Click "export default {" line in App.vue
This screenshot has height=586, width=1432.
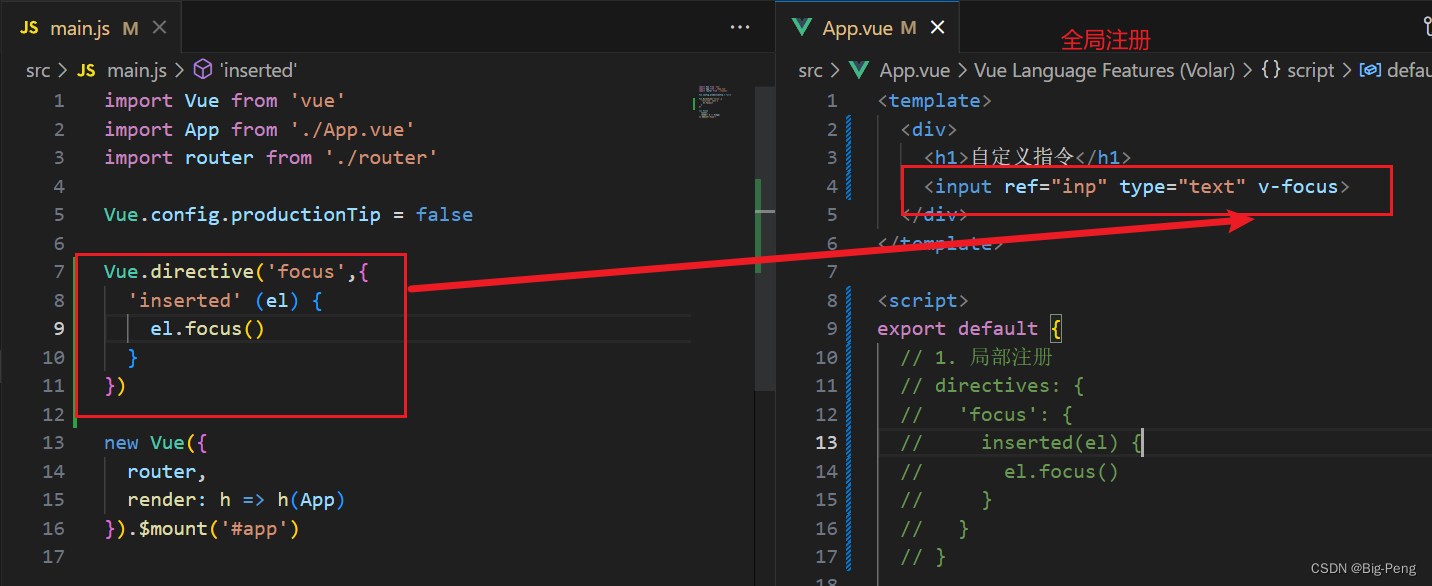coord(969,328)
